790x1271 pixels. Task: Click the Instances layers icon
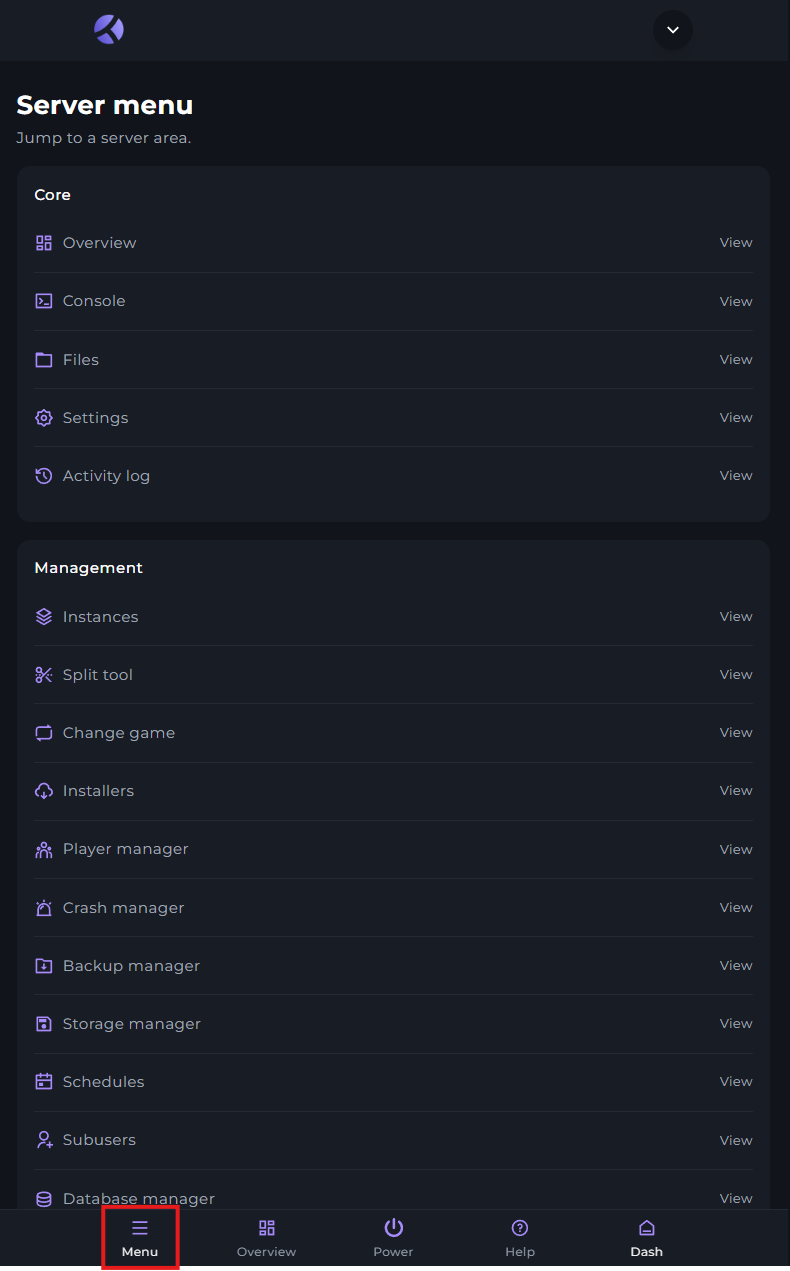coord(44,617)
